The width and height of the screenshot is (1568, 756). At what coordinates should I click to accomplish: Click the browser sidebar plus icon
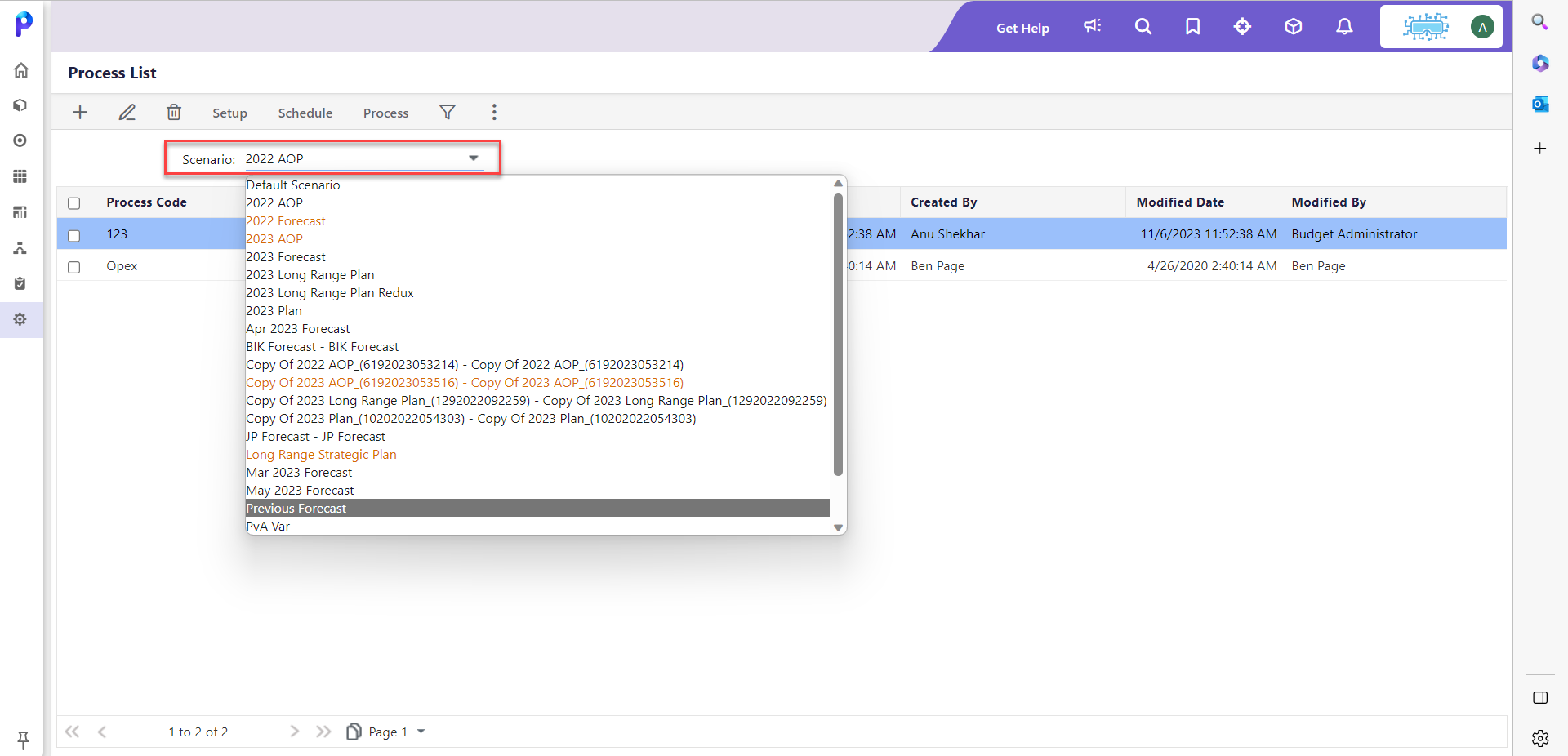(x=1540, y=149)
